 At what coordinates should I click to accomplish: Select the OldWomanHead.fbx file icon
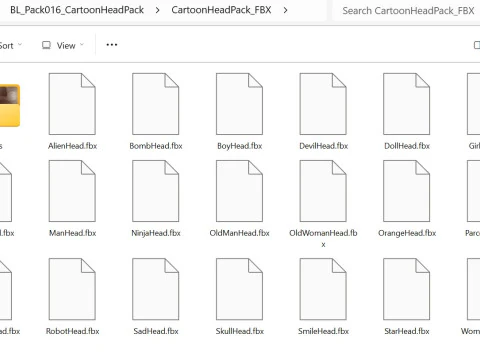coord(323,191)
